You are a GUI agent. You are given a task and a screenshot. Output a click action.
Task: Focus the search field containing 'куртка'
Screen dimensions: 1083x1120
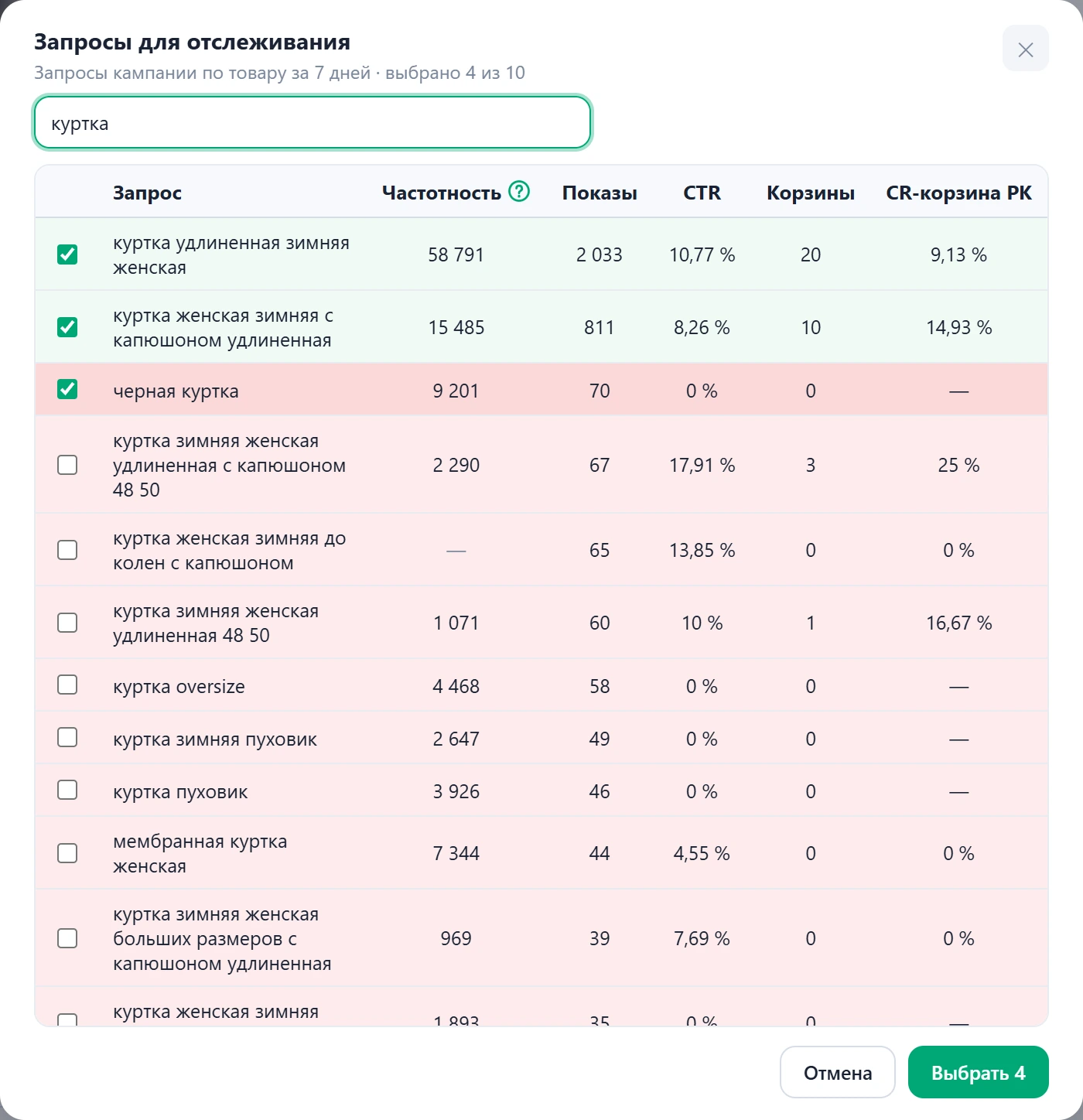(x=313, y=122)
